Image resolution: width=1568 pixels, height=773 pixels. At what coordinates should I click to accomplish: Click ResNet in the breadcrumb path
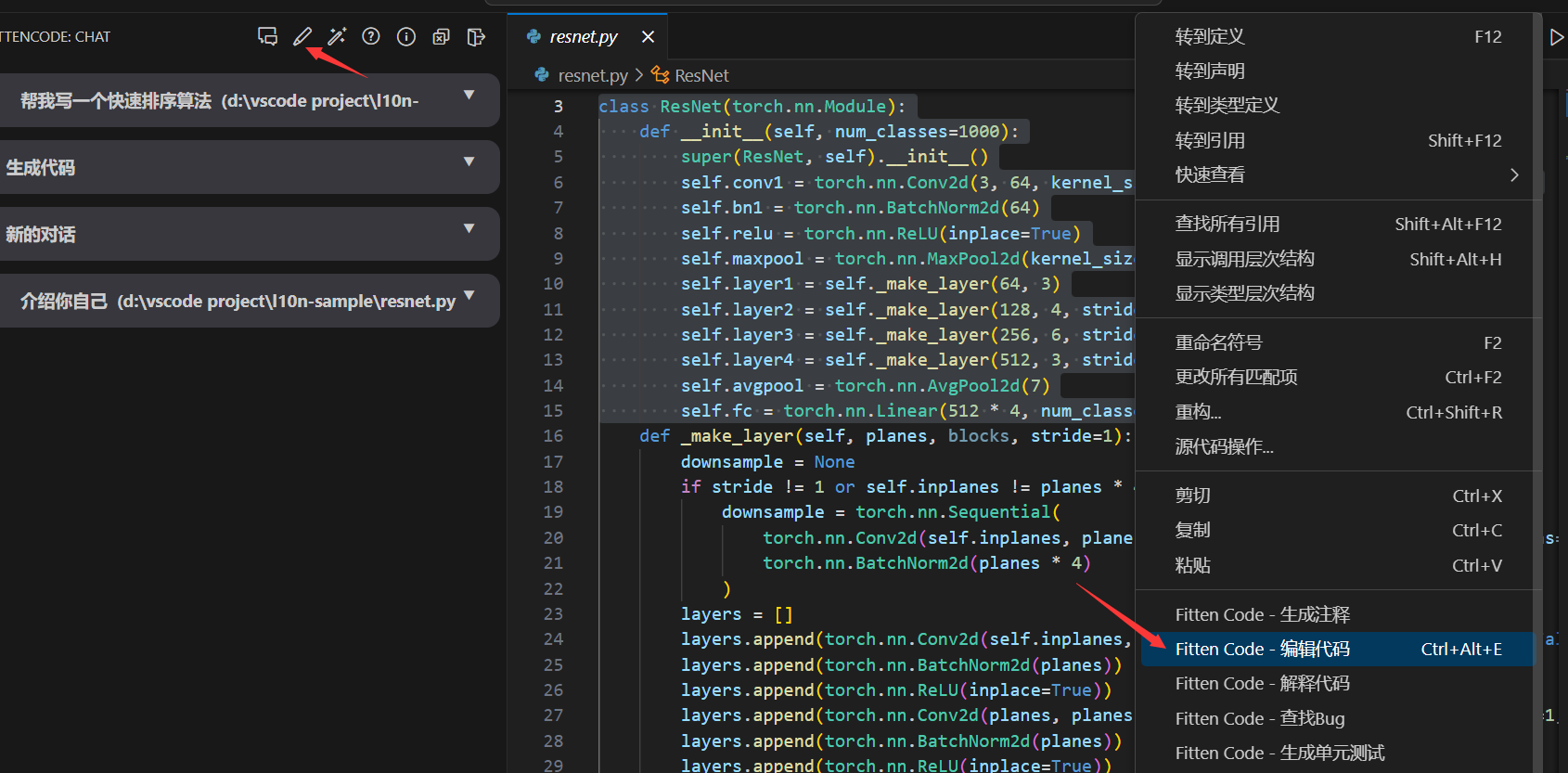(700, 75)
